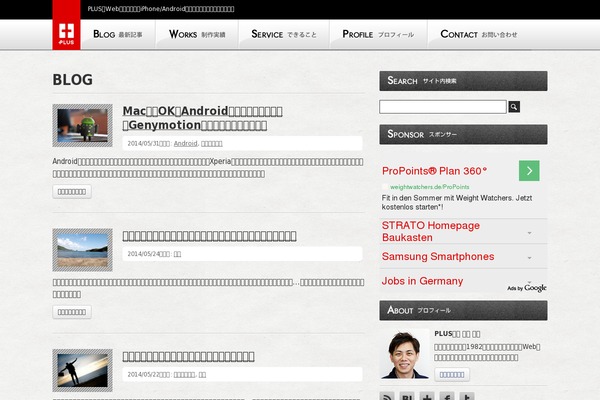Click the profile details button beside photo

pyautogui.click(x=452, y=375)
